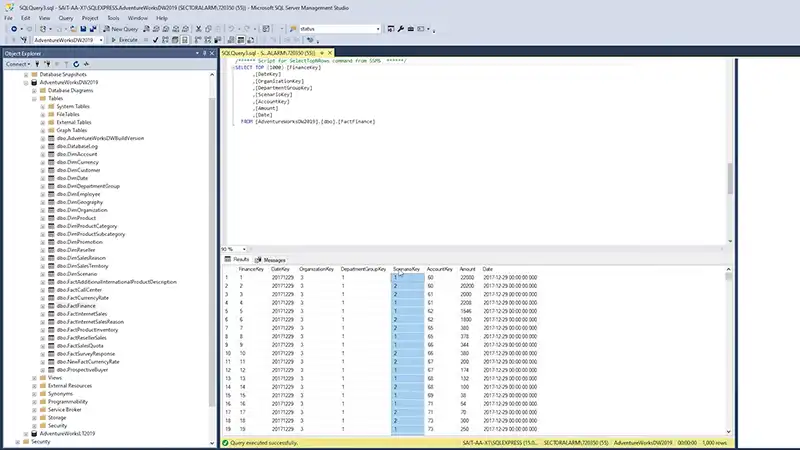Open the status search combo box dropdown
The height and width of the screenshot is (450, 800).
click(x=378, y=29)
